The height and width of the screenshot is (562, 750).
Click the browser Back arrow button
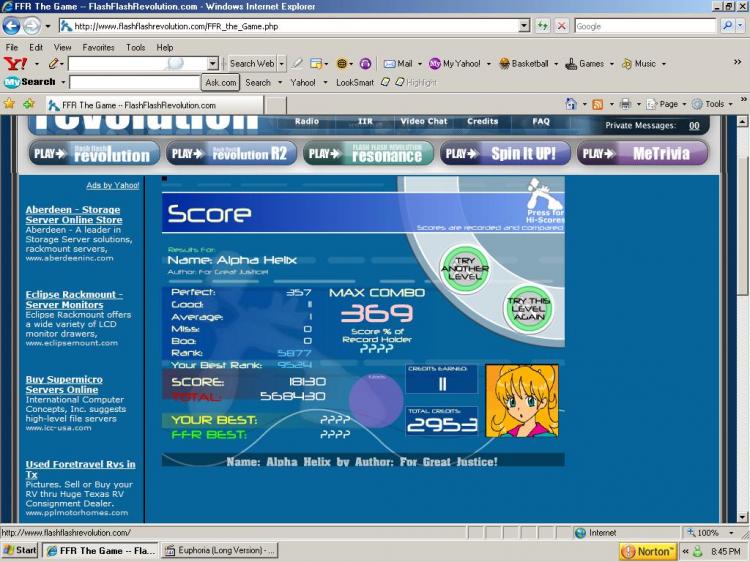coord(11,26)
